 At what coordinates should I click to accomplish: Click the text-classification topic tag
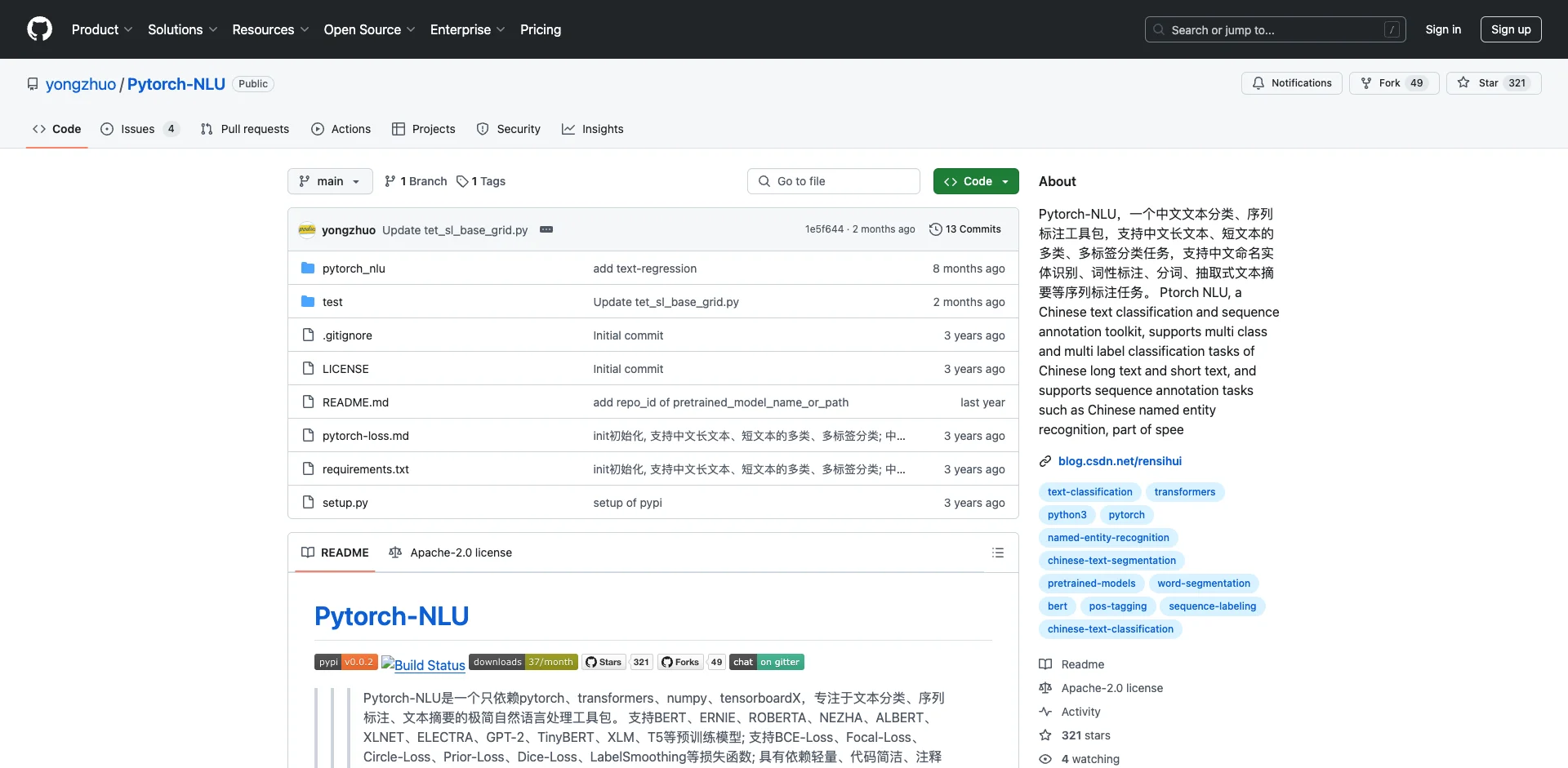coord(1089,492)
